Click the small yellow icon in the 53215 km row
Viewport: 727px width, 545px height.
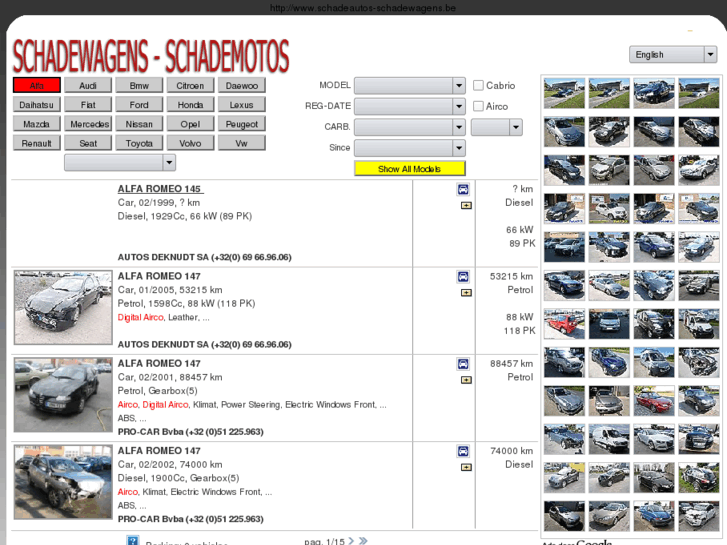(466, 293)
